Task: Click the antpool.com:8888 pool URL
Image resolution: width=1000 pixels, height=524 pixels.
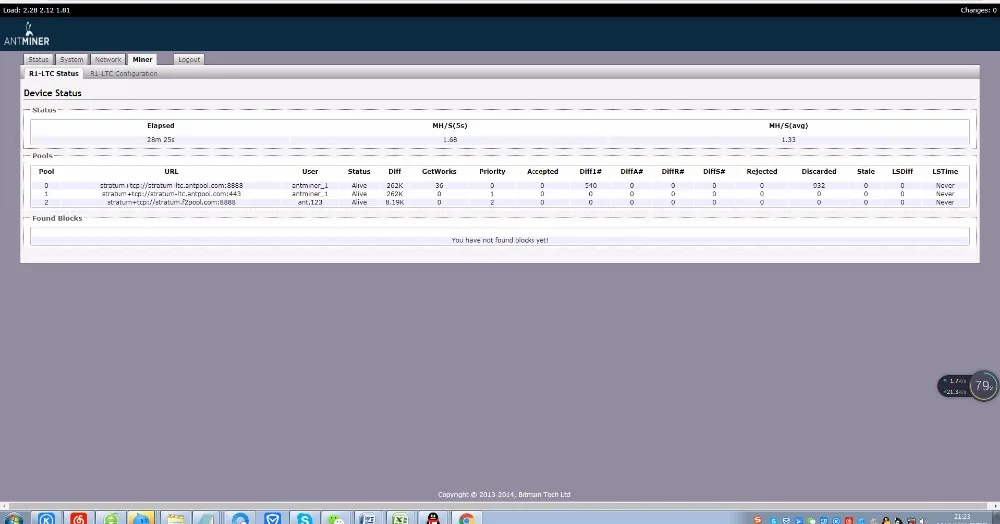Action: point(171,186)
